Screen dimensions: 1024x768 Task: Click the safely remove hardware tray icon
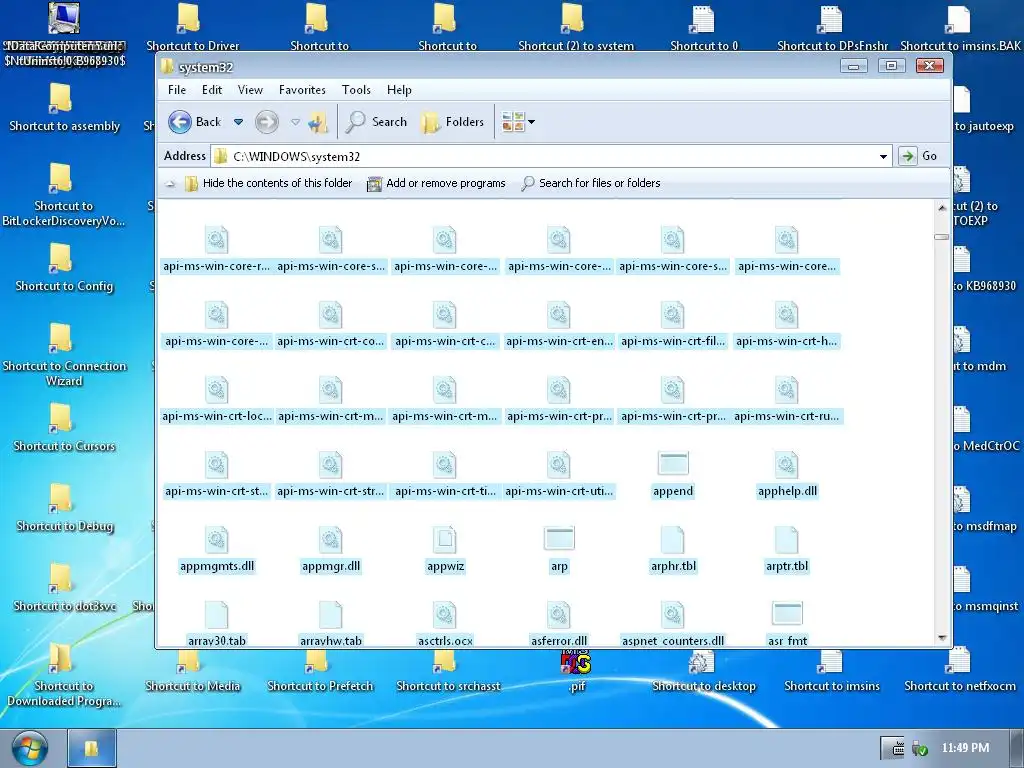pyautogui.click(x=920, y=748)
